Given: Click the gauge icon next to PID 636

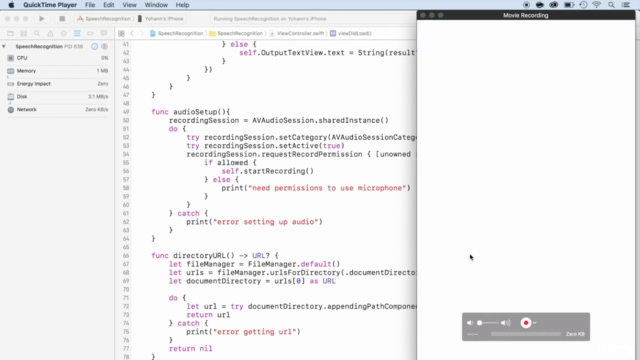Looking at the screenshot, I should [95, 47].
